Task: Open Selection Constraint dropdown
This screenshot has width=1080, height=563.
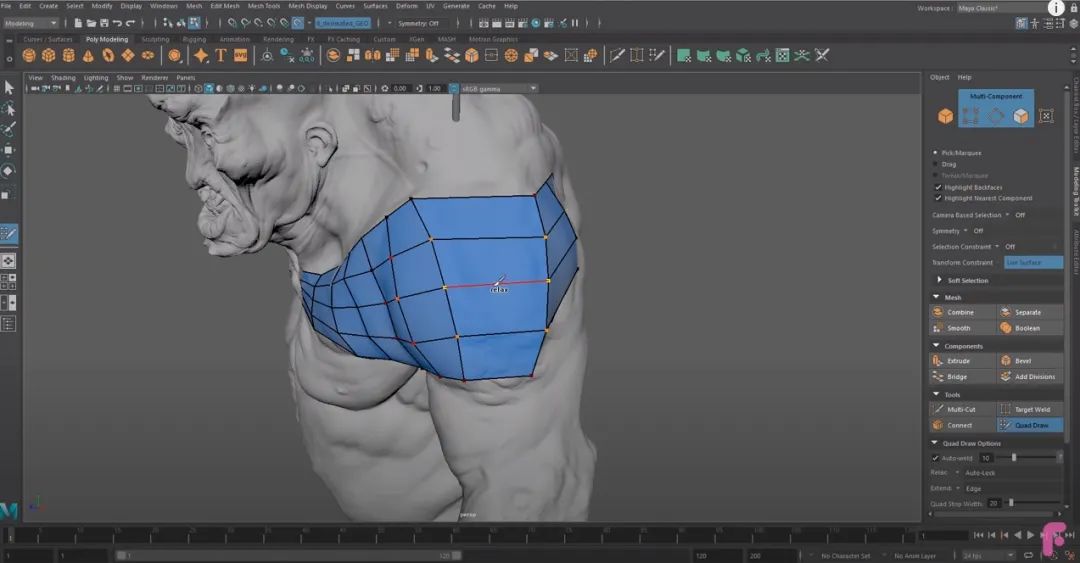Action: (997, 247)
